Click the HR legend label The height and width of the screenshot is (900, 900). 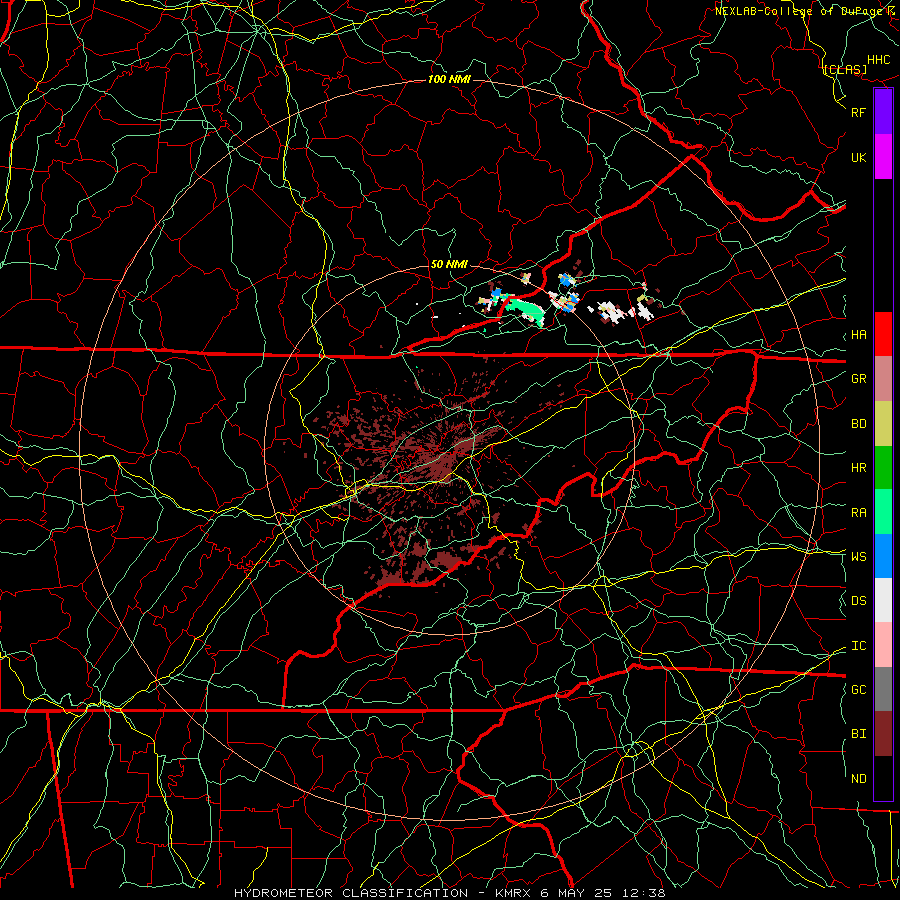point(858,468)
